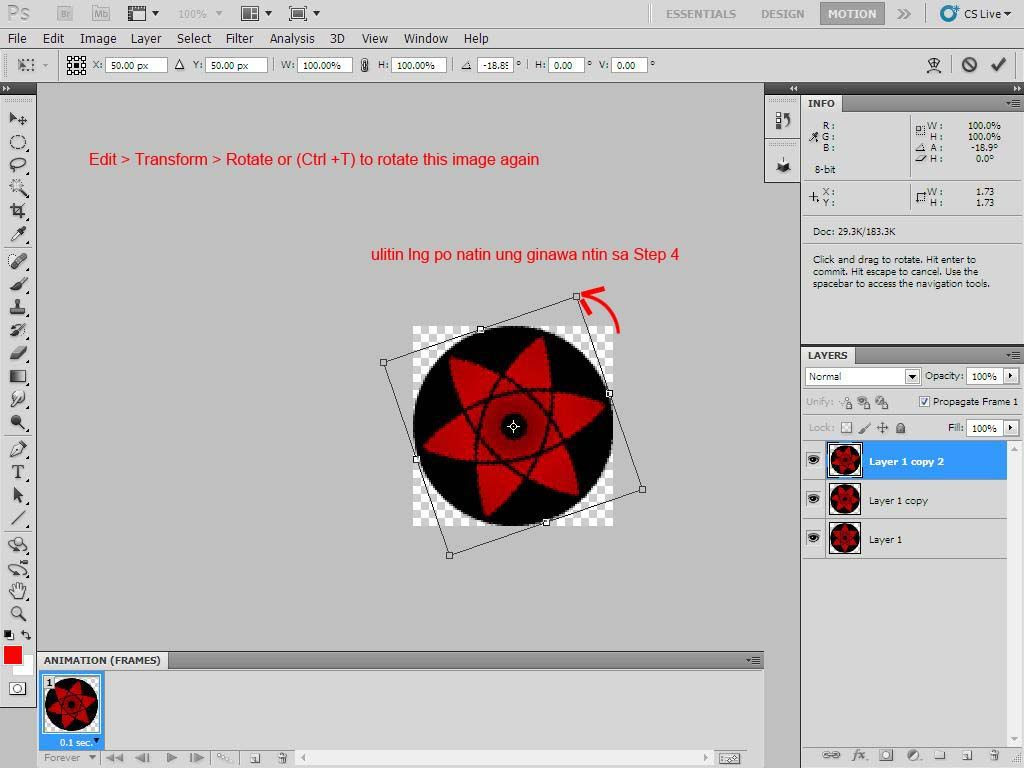1024x768 pixels.
Task: Select the Dodge tool
Action: 18,423
